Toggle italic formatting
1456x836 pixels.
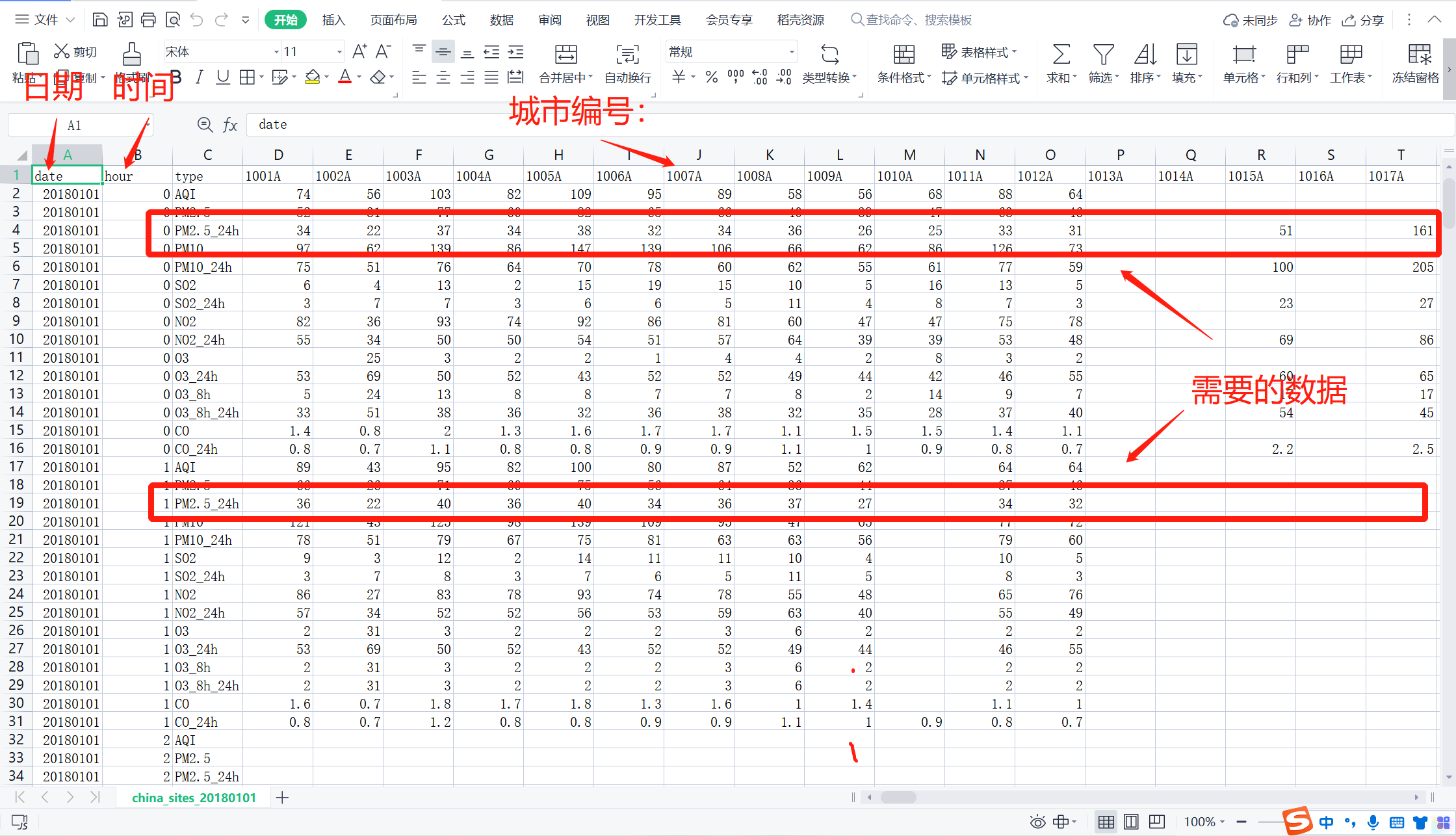[x=199, y=77]
